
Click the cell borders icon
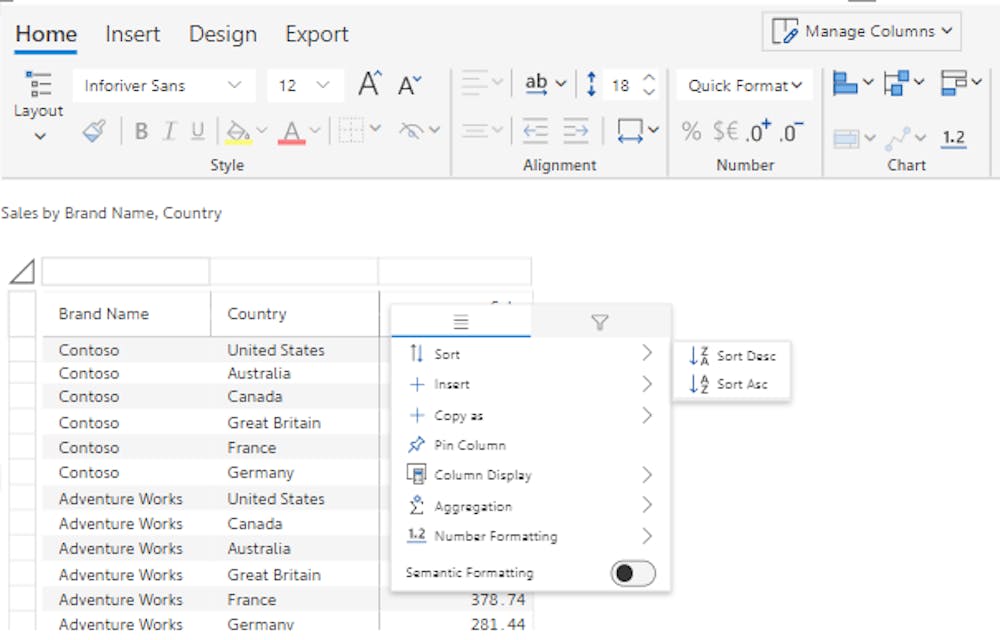tap(351, 130)
